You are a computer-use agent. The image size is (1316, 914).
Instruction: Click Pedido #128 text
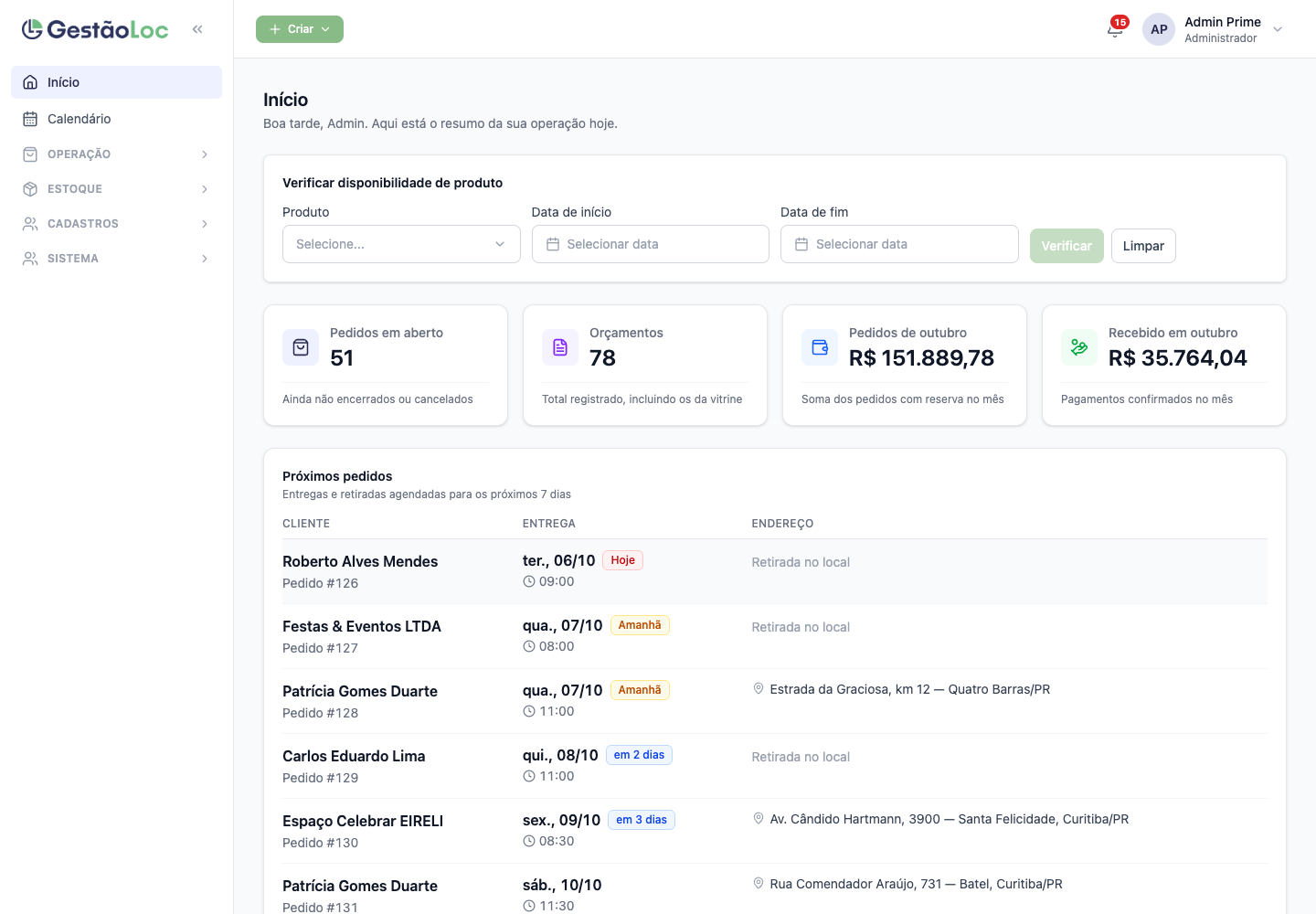(x=320, y=713)
